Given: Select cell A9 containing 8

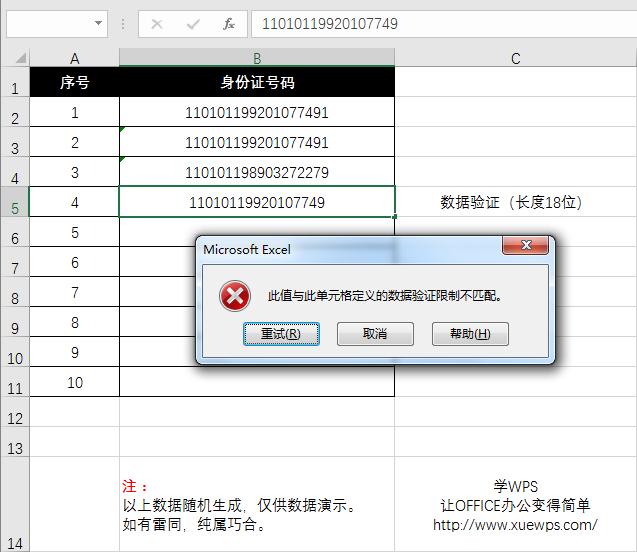Looking at the screenshot, I should (x=74, y=322).
